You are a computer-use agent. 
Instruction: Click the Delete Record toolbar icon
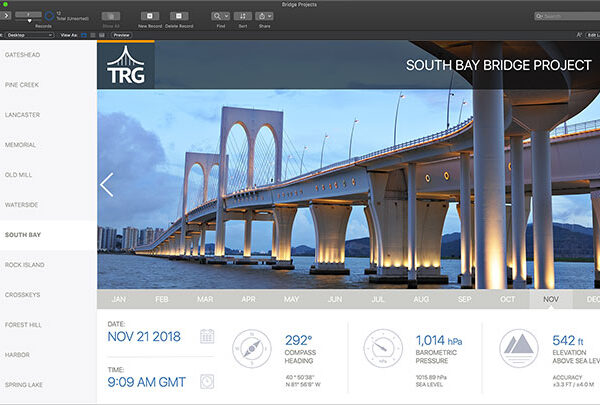tap(180, 16)
